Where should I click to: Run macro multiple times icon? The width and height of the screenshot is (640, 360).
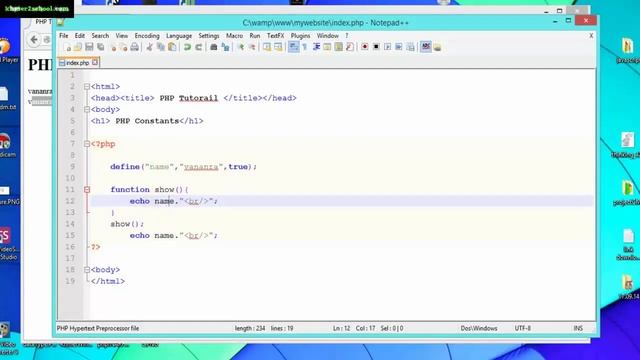[399, 47]
